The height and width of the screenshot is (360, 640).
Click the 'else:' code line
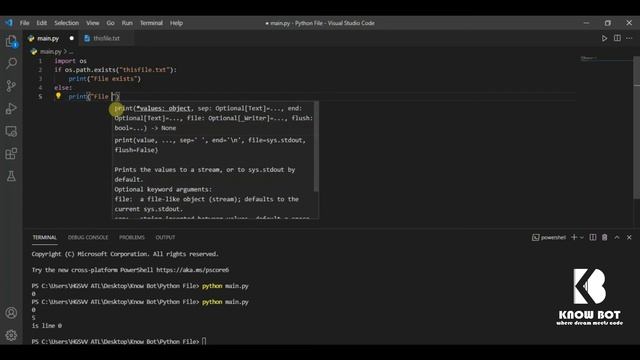[x=63, y=87]
